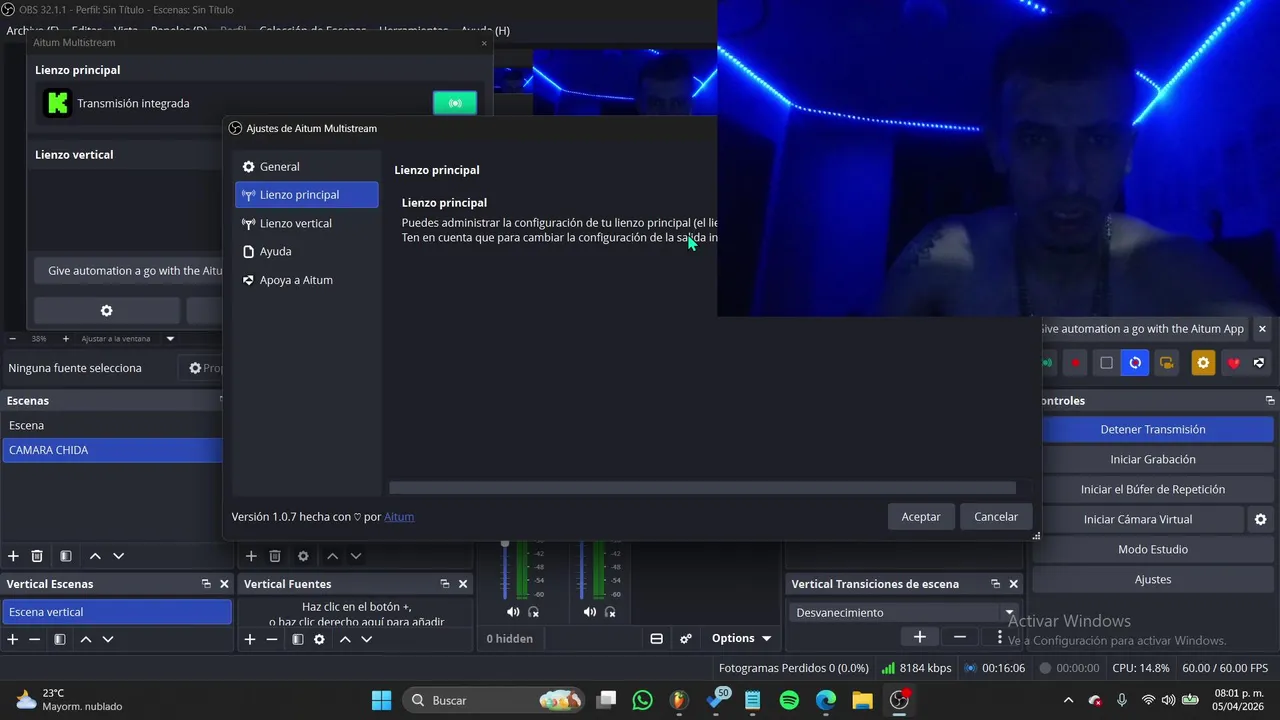Select the CAMARA CHIDA scene
1280x720 pixels.
click(x=112, y=450)
